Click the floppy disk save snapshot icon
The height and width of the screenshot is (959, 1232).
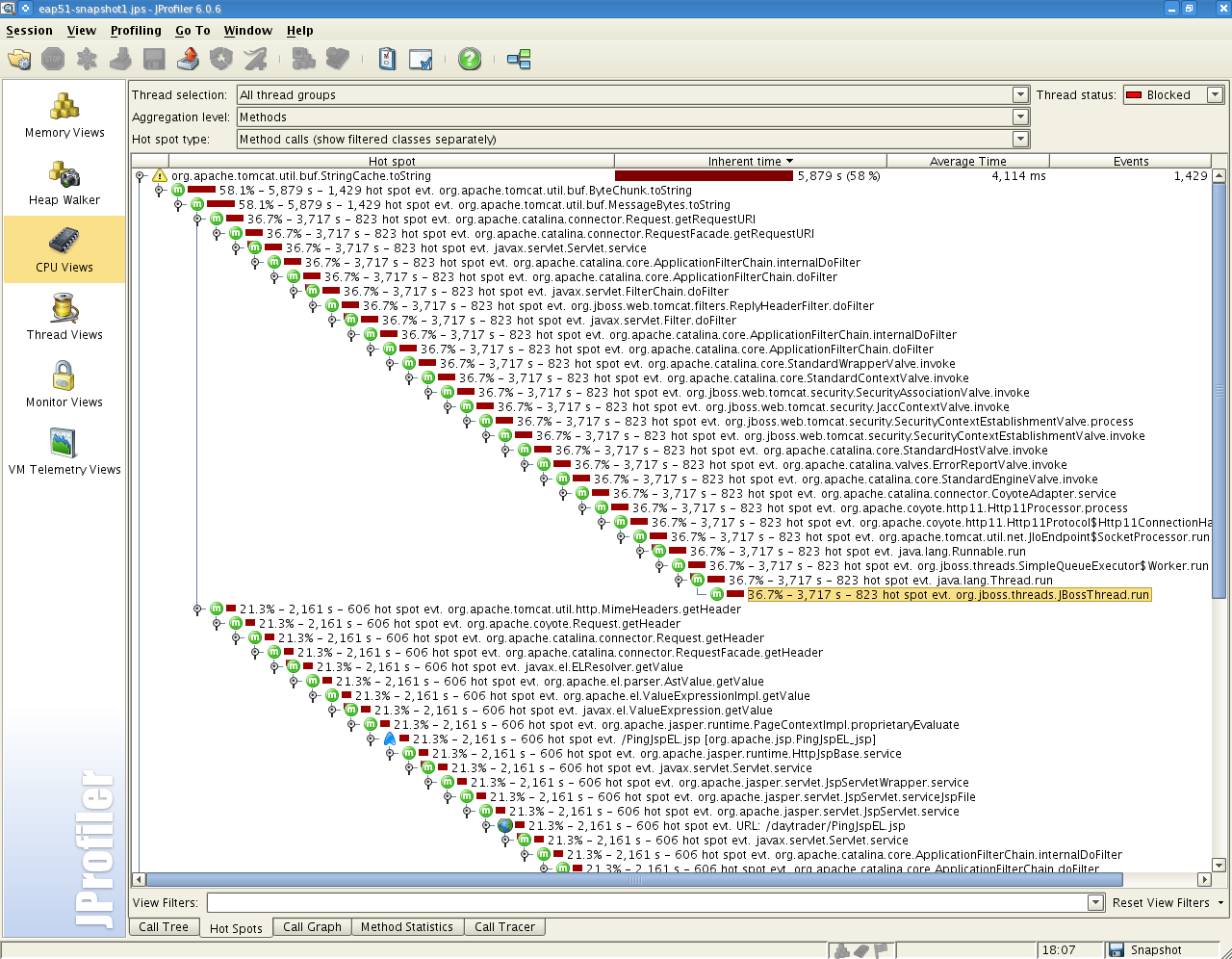click(154, 60)
